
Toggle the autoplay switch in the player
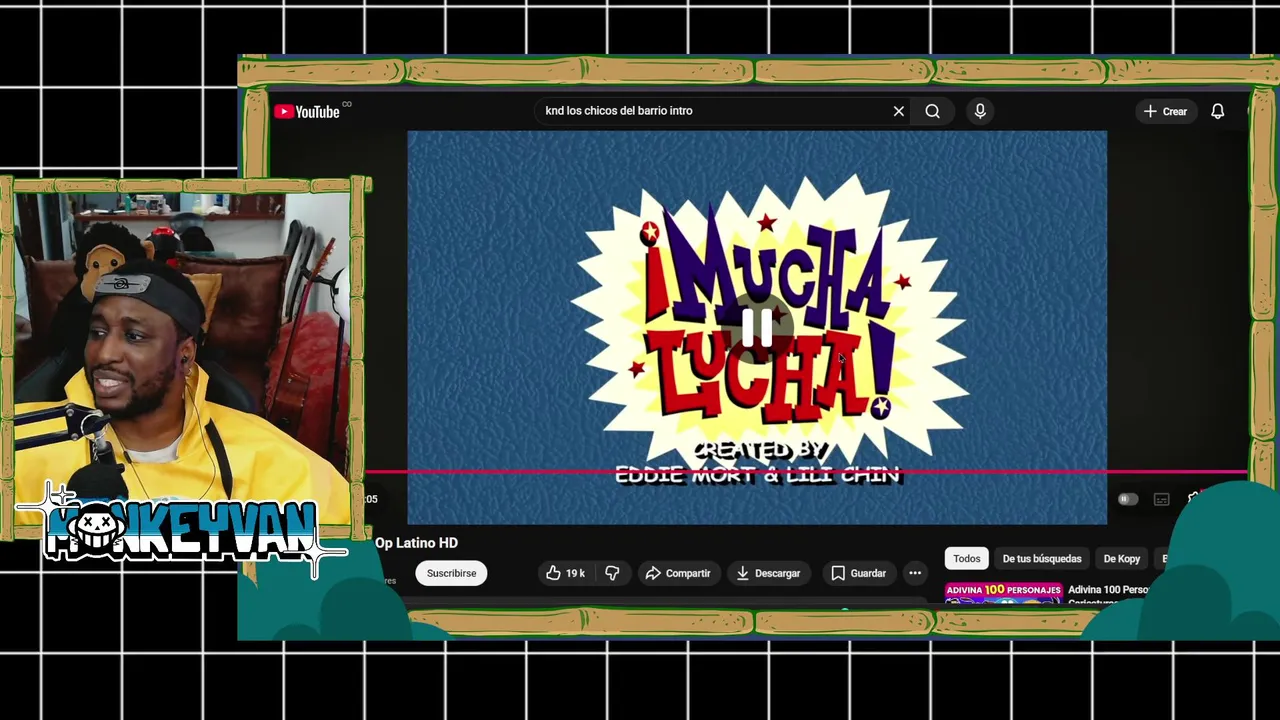1127,499
